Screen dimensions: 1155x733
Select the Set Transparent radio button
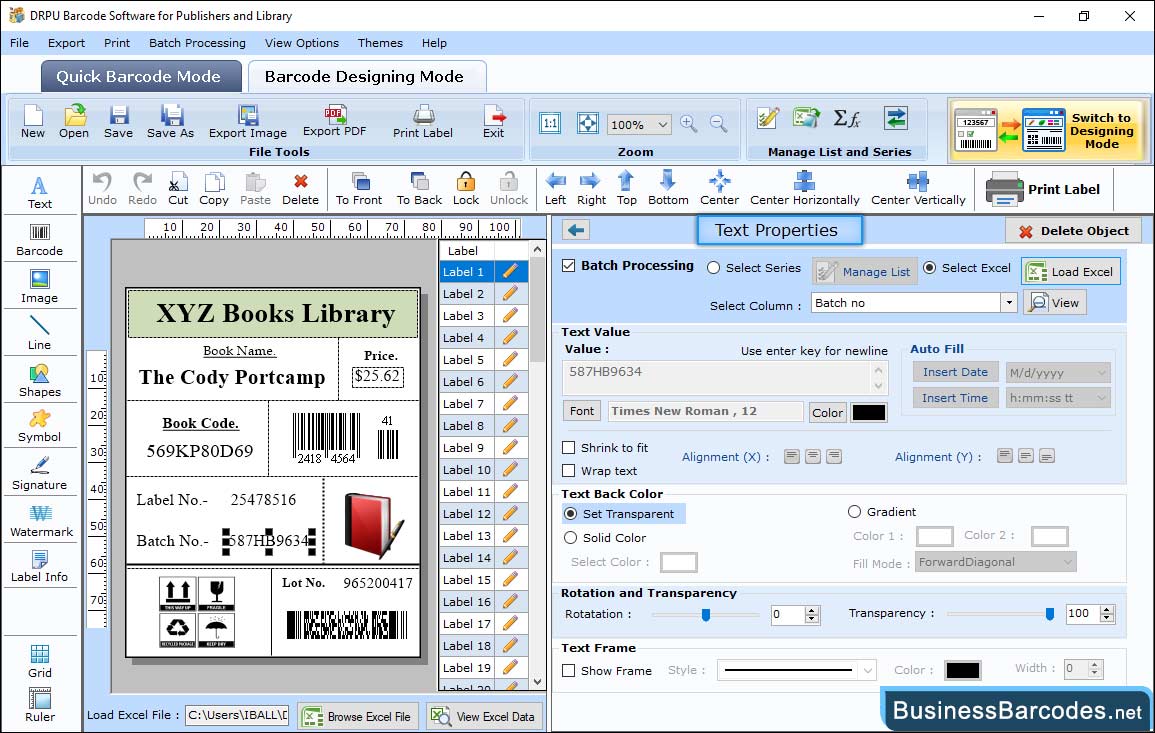click(570, 513)
